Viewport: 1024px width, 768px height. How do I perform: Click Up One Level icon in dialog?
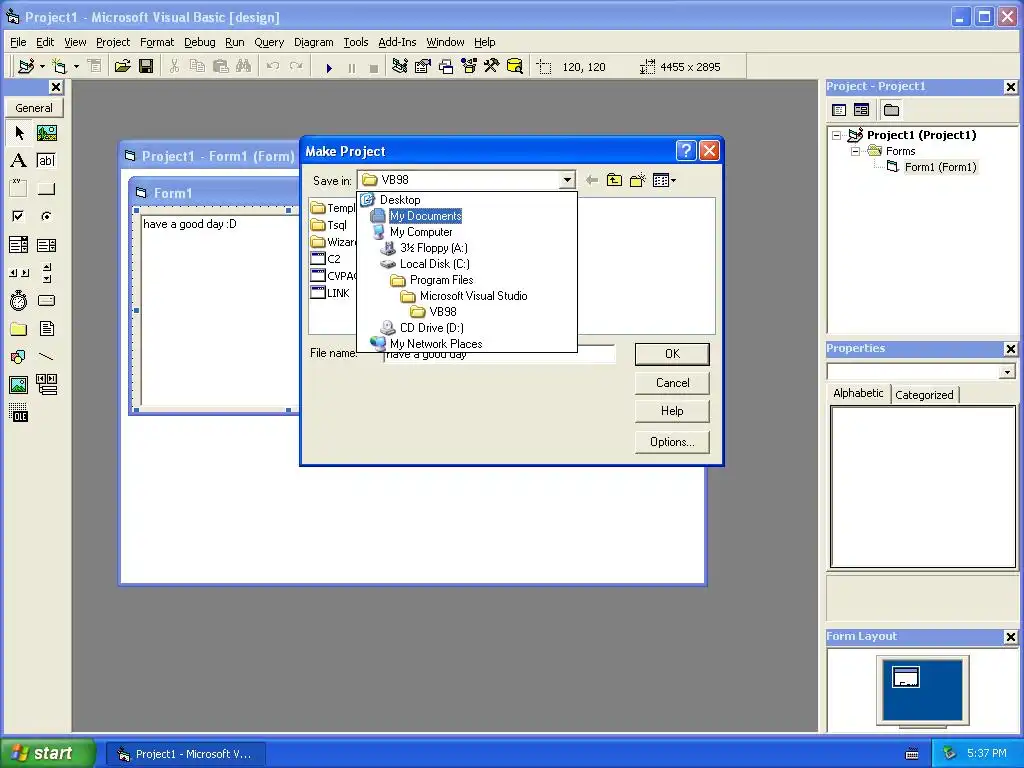point(614,180)
